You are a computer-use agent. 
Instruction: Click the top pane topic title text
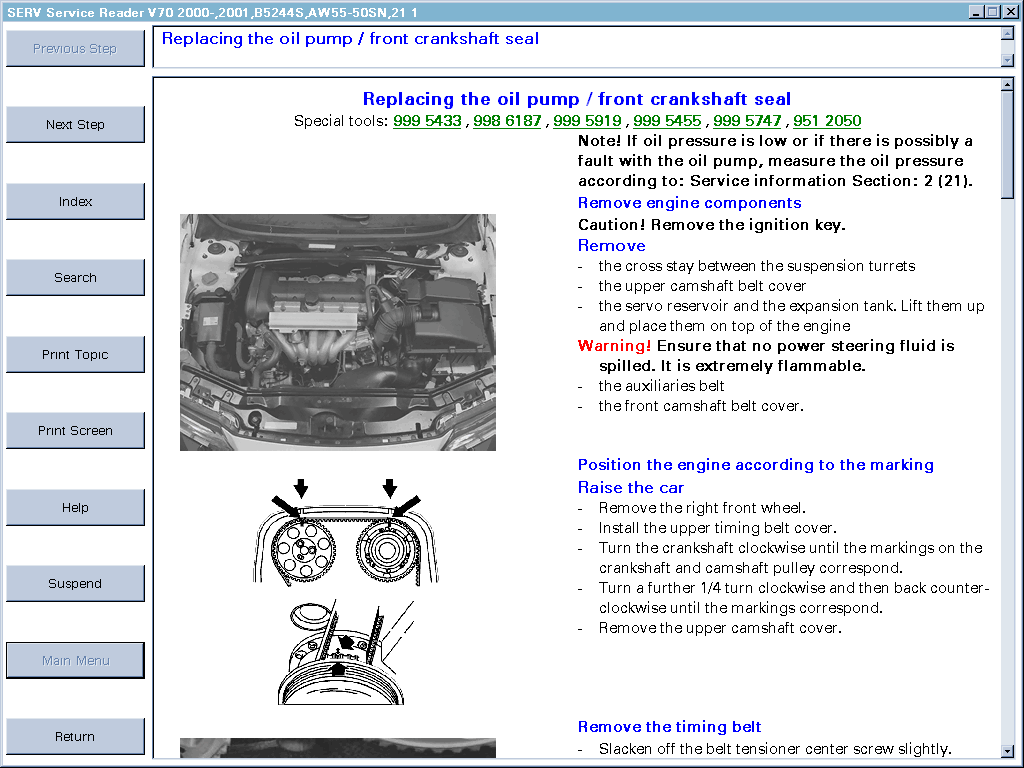pyautogui.click(x=350, y=39)
